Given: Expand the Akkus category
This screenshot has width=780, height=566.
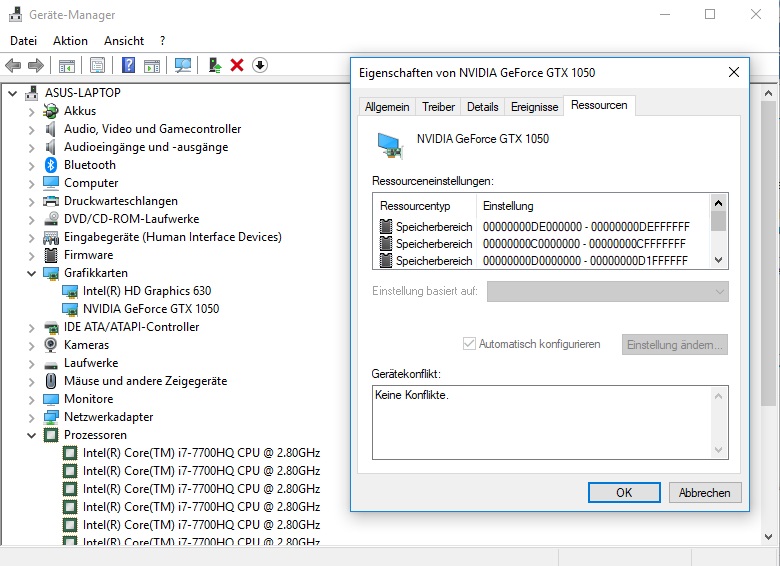Looking at the screenshot, I should pyautogui.click(x=31, y=111).
